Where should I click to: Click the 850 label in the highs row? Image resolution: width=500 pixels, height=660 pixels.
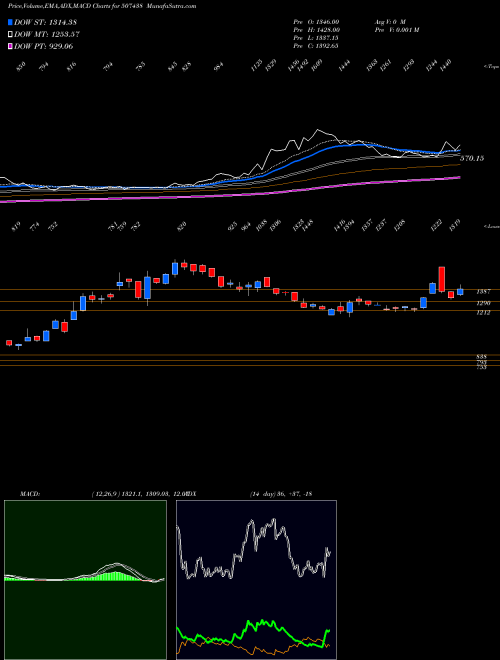(x=21, y=66)
